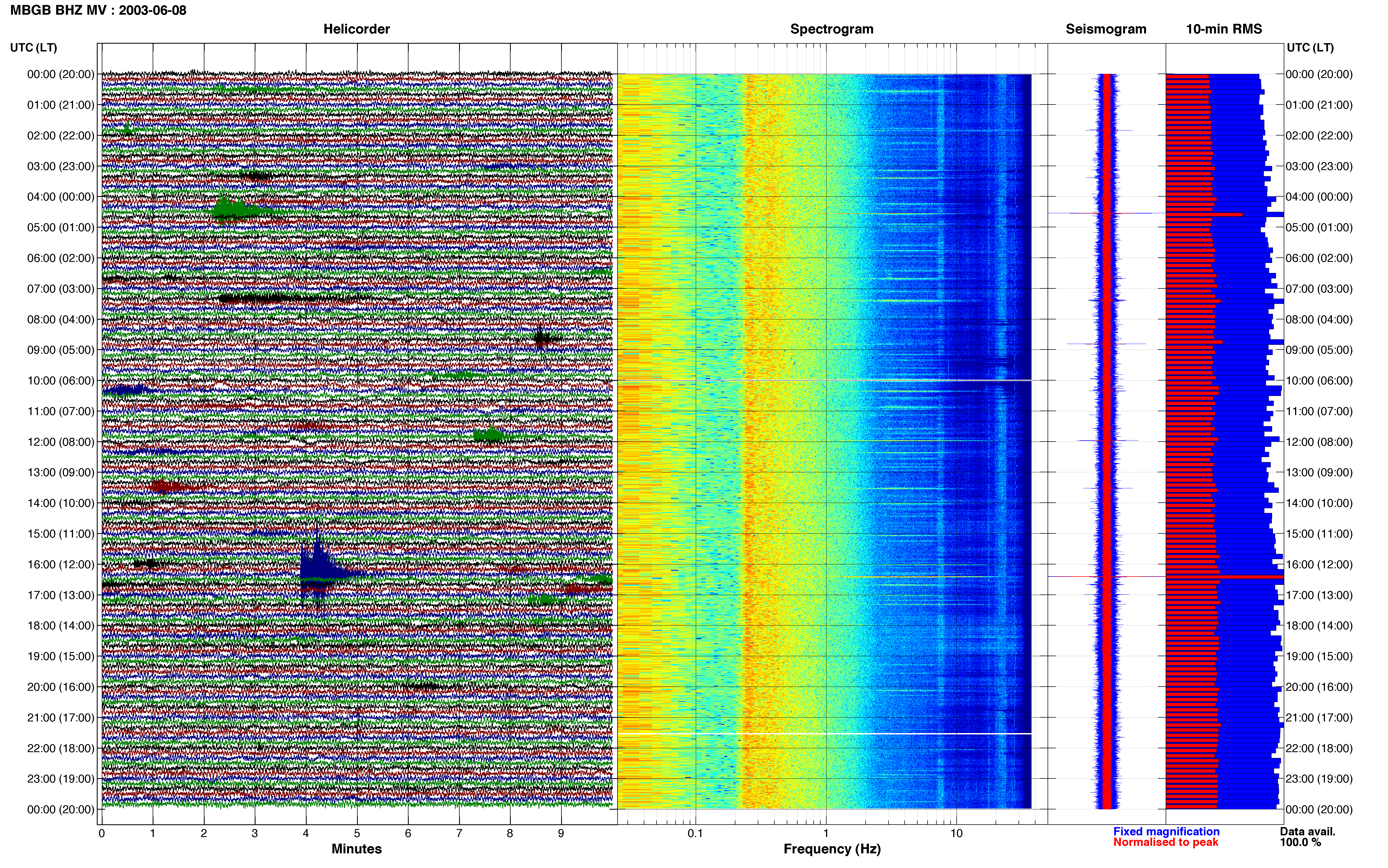1388x868 pixels.
Task: Click the white data gap line after 21:00 in spectrogram
Action: [x=824, y=734]
